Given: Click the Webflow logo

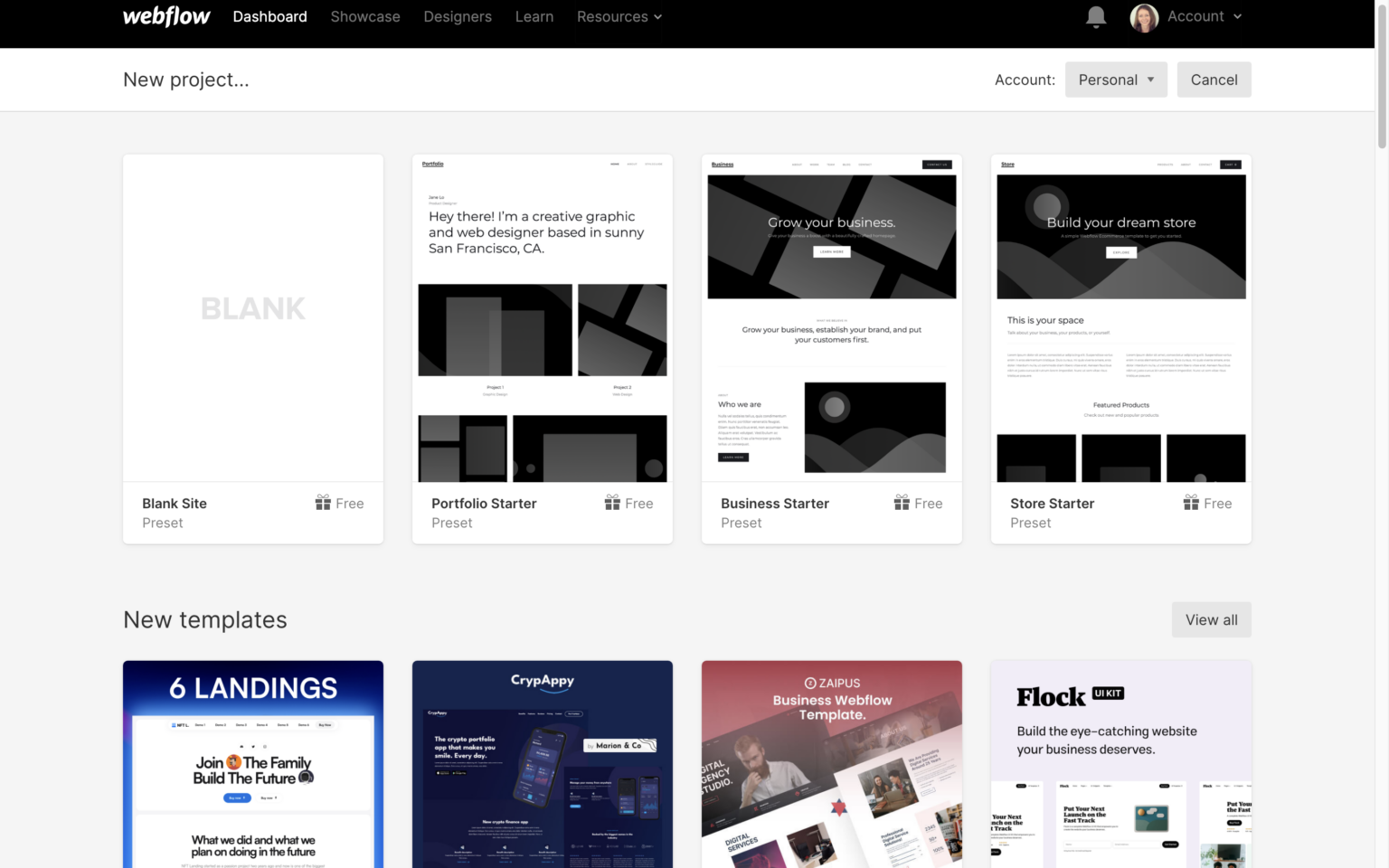Looking at the screenshot, I should [166, 16].
